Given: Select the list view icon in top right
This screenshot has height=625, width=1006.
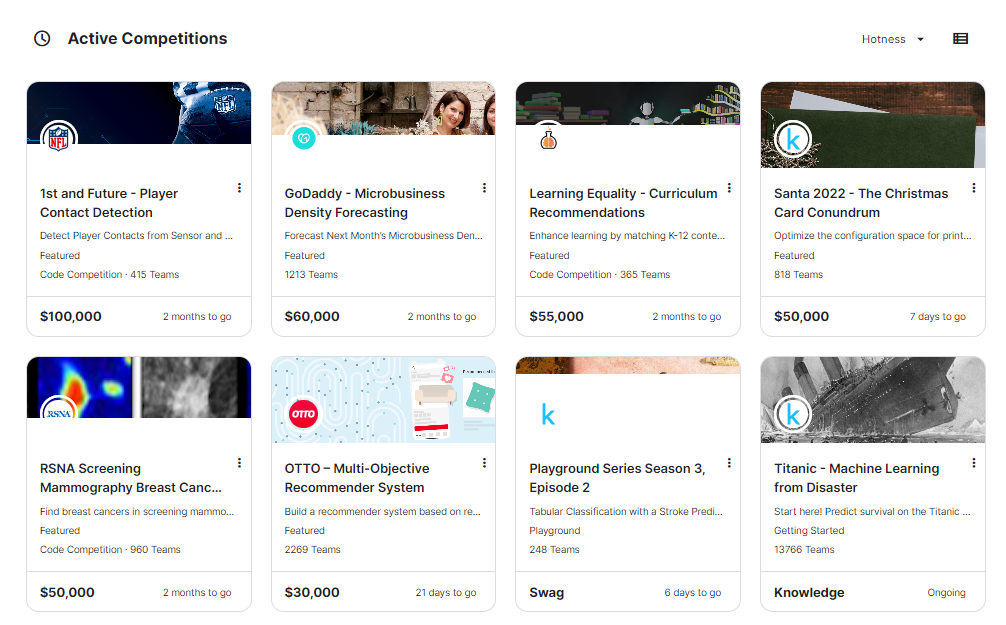Looking at the screenshot, I should (960, 38).
